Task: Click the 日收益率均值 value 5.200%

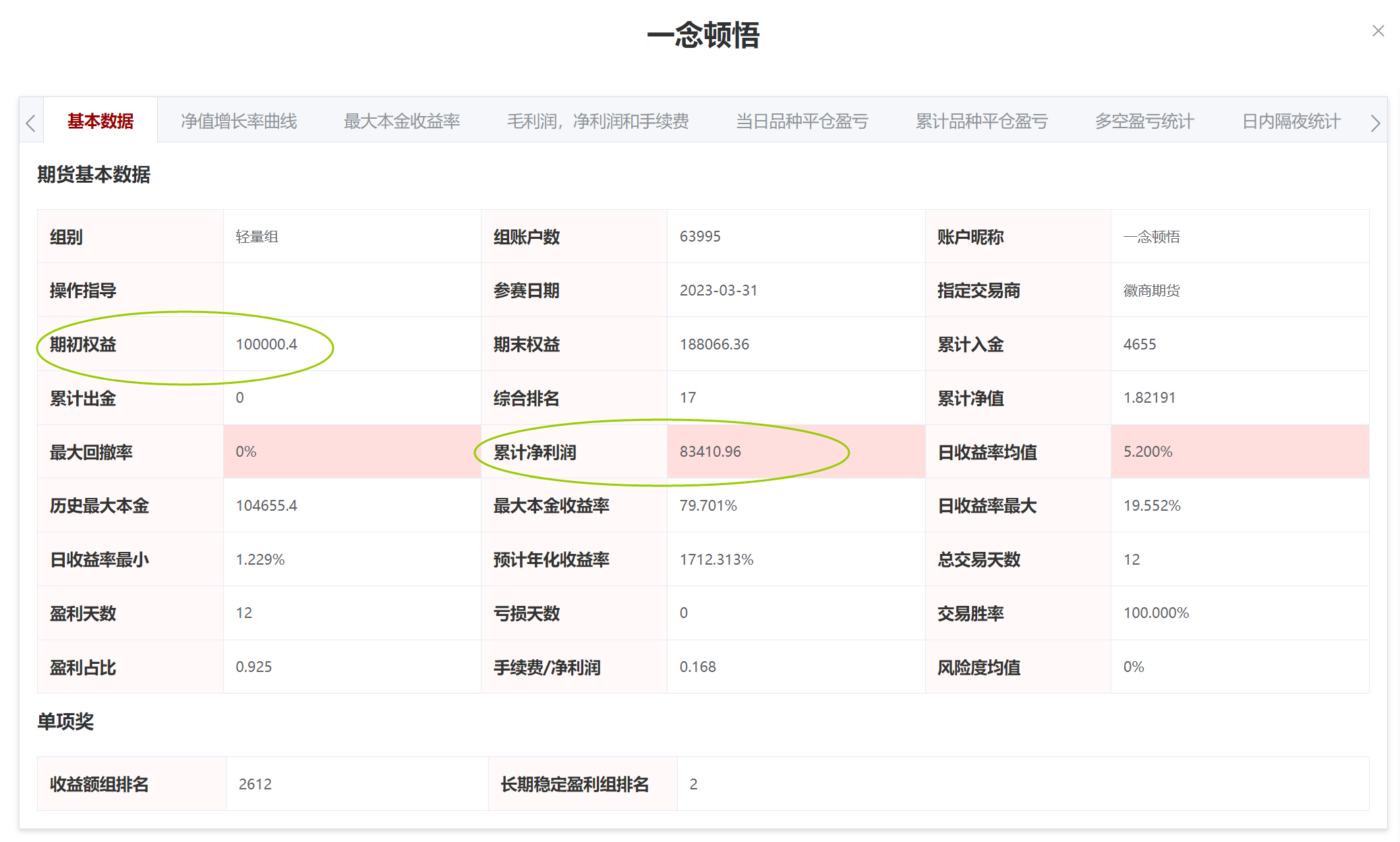Action: 1148,451
